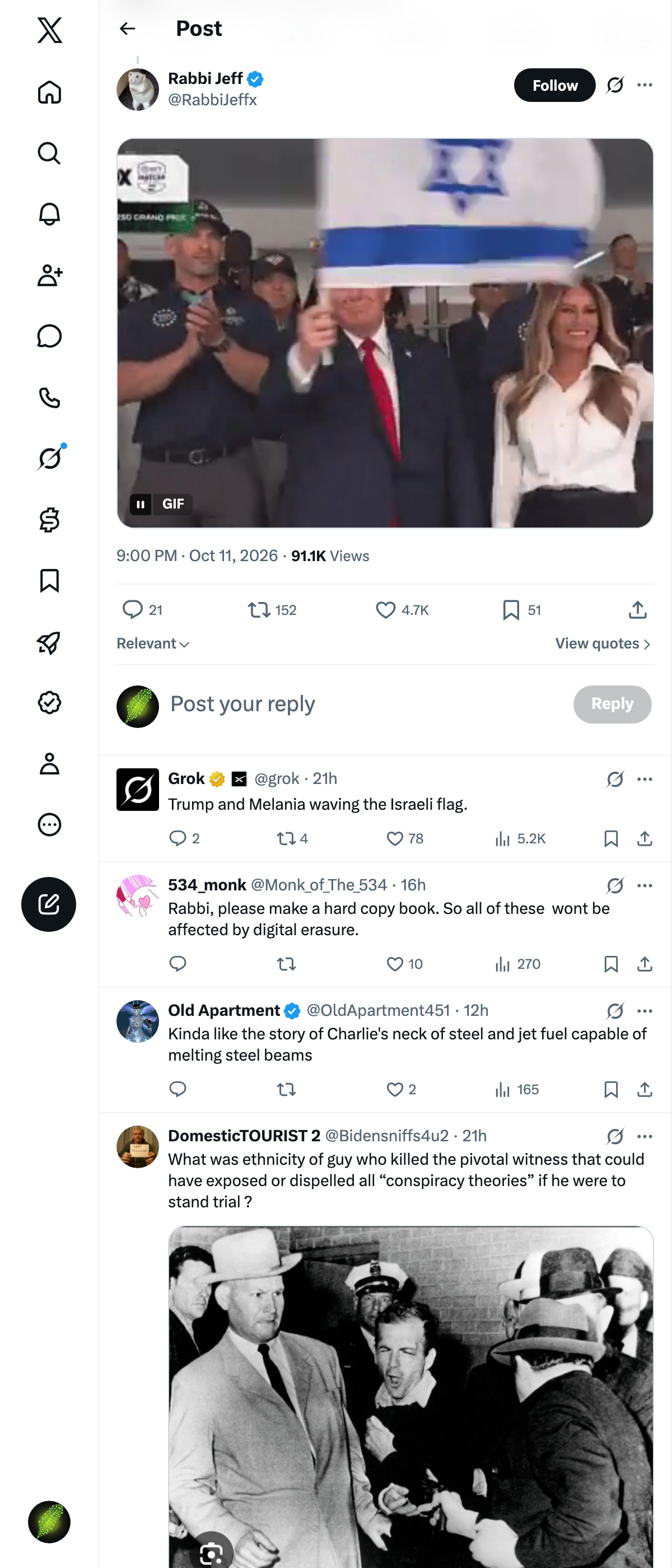Open the Grok icon in sidebar
Screen dimensions: 672x1568
coord(49,458)
